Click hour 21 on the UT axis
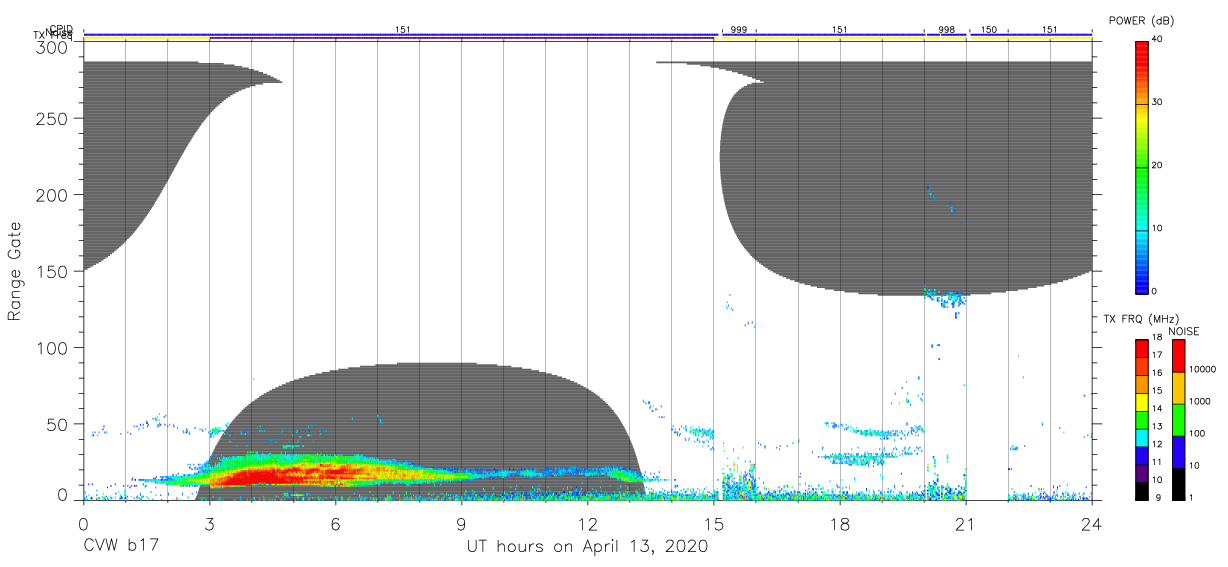 coord(966,524)
